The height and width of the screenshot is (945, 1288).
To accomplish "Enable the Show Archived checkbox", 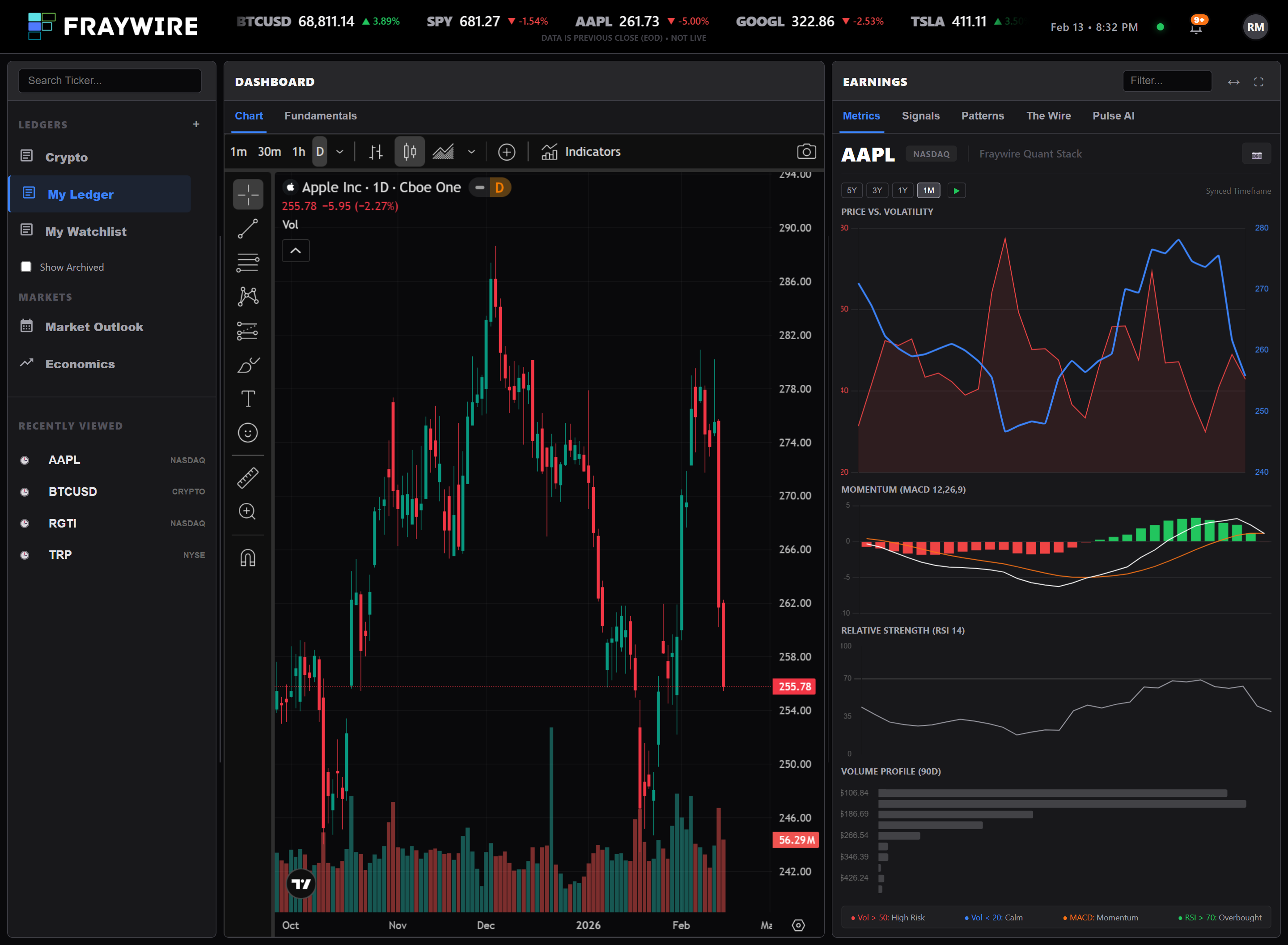I will click(26, 267).
